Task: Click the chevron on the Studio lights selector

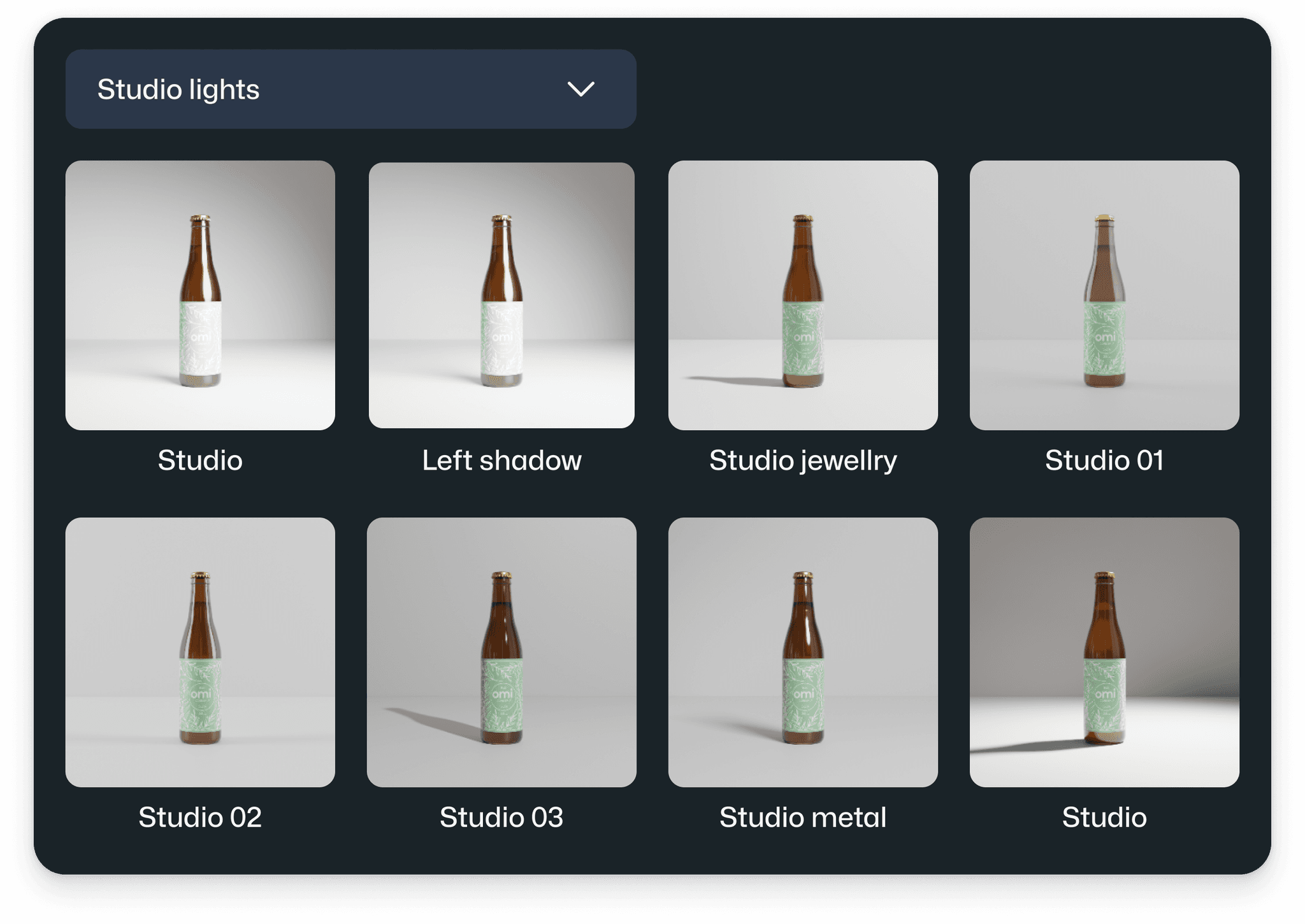Action: coord(581,89)
